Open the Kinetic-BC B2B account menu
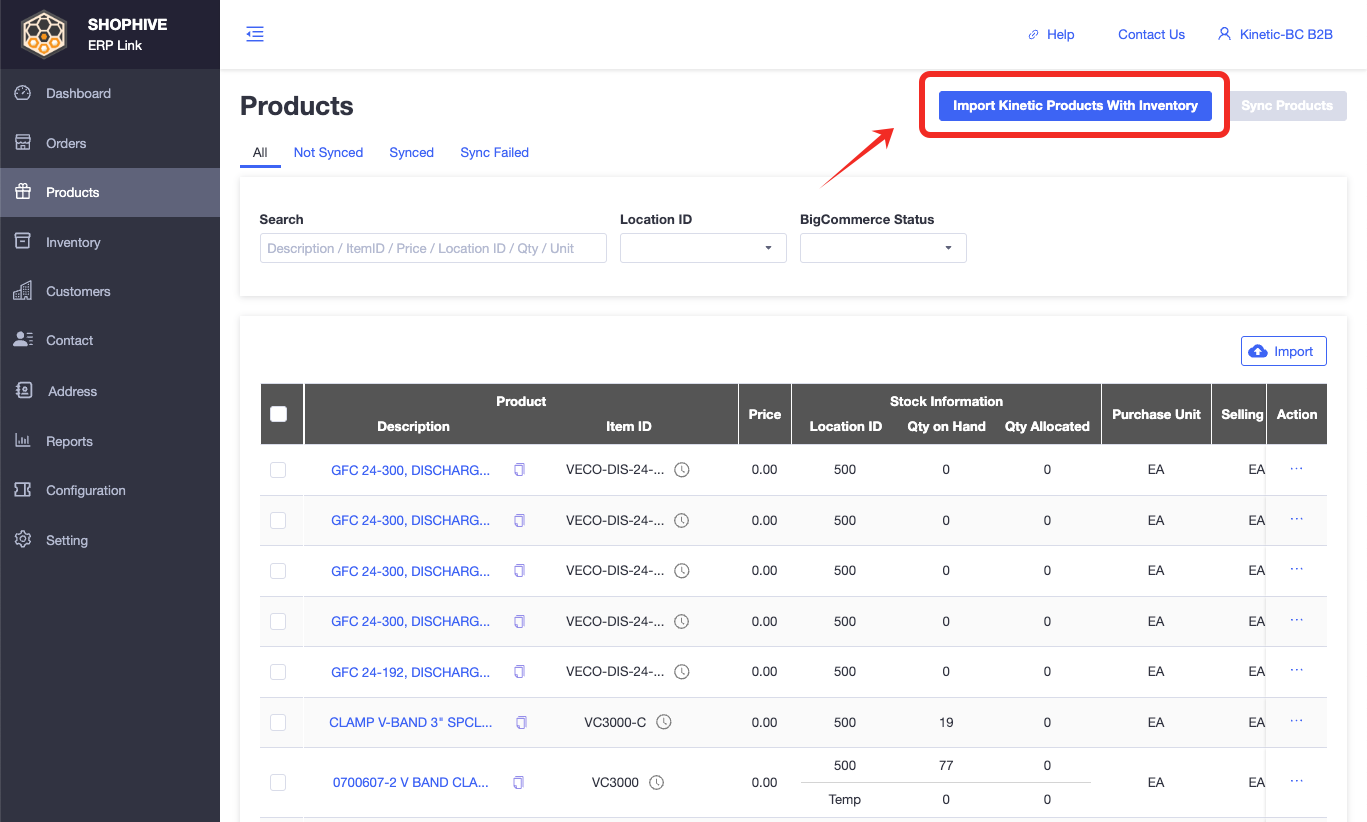 1275,34
